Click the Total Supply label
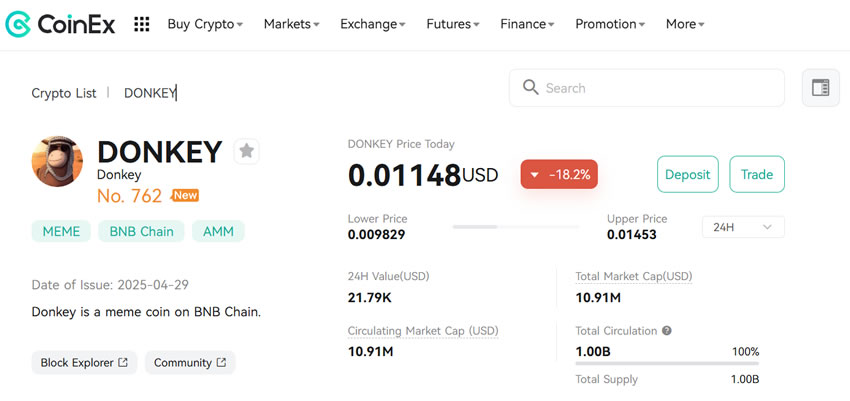This screenshot has height=401, width=850. pos(607,379)
